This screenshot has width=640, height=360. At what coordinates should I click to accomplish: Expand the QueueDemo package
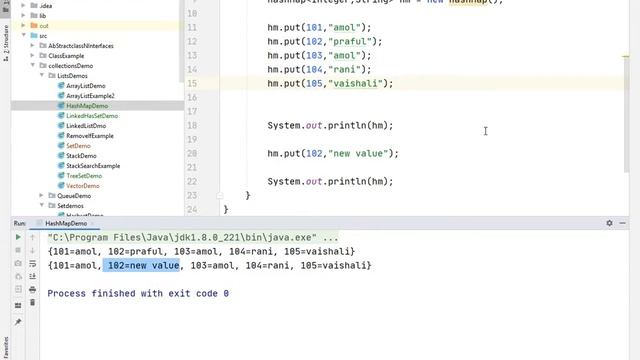pos(42,196)
